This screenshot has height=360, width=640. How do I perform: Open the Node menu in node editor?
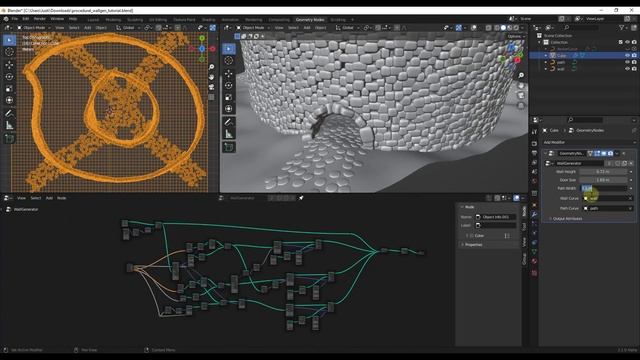[x=61, y=198]
